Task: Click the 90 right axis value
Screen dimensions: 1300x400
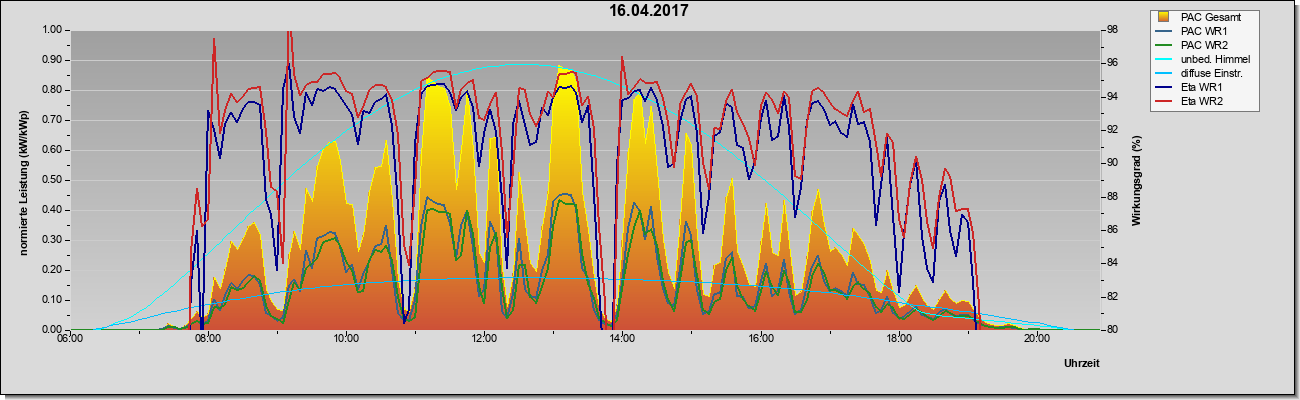Action: pyautogui.click(x=1111, y=163)
